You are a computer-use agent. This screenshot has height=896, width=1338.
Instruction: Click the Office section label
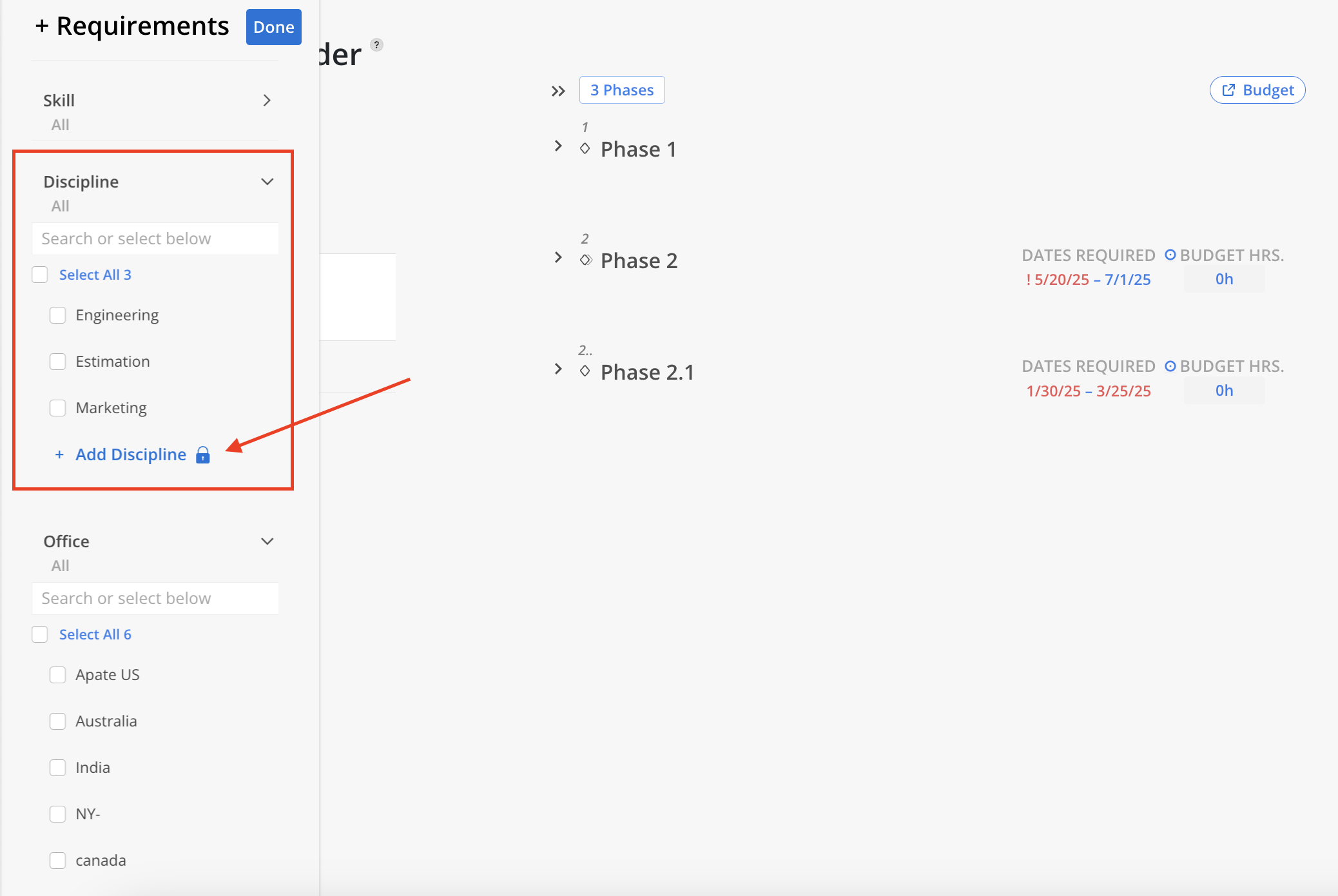click(66, 541)
